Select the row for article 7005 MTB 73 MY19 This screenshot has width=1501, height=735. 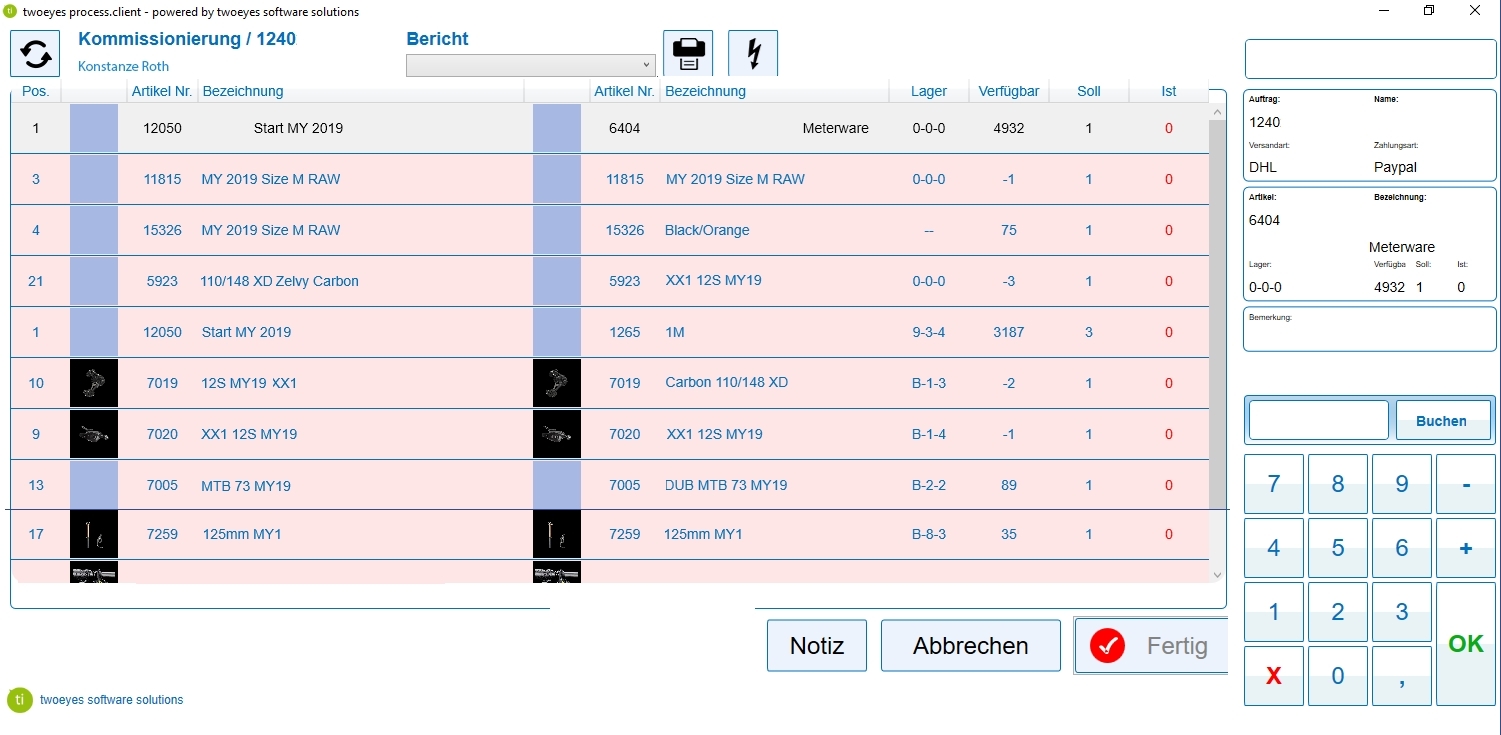coord(350,485)
